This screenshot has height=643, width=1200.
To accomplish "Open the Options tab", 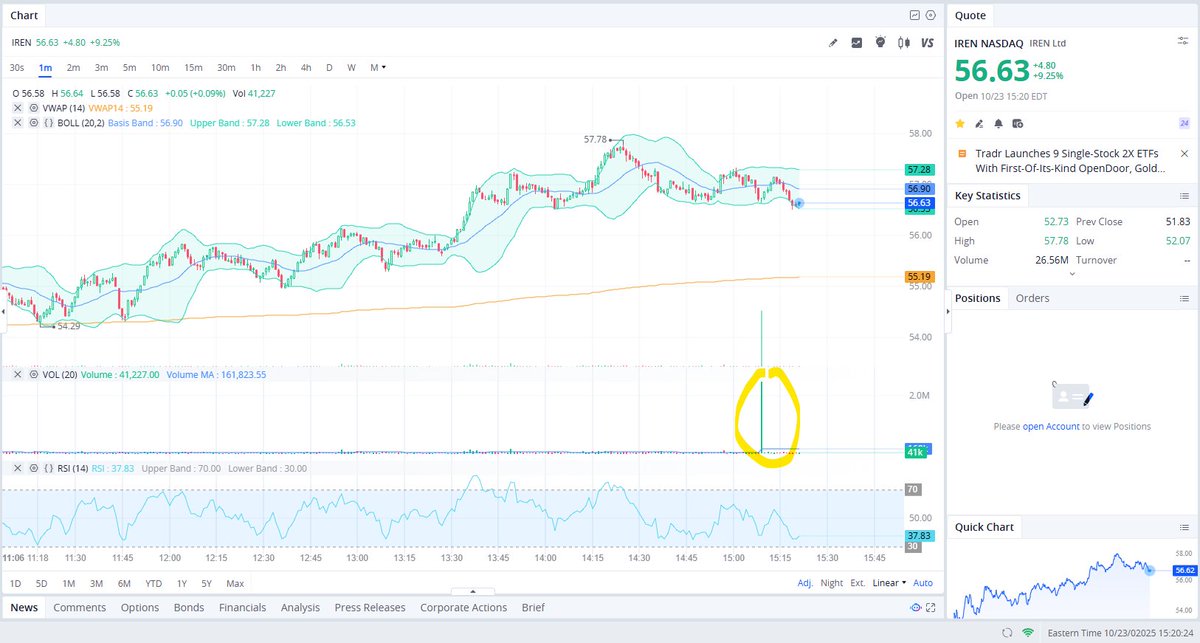I will coord(140,607).
